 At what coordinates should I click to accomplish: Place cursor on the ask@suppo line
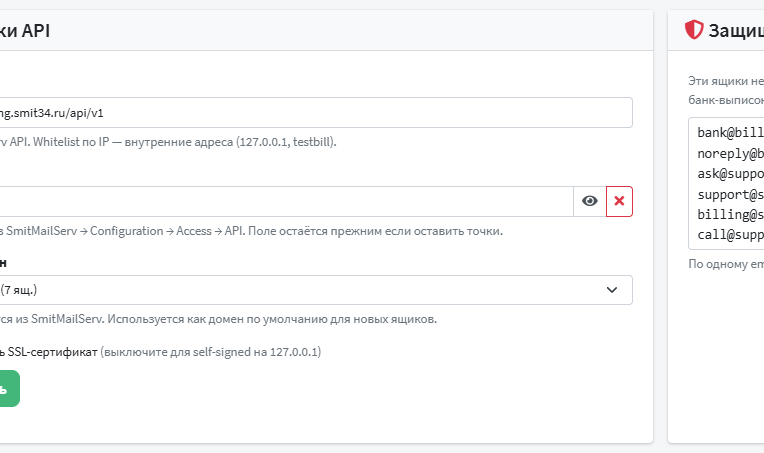tap(730, 174)
